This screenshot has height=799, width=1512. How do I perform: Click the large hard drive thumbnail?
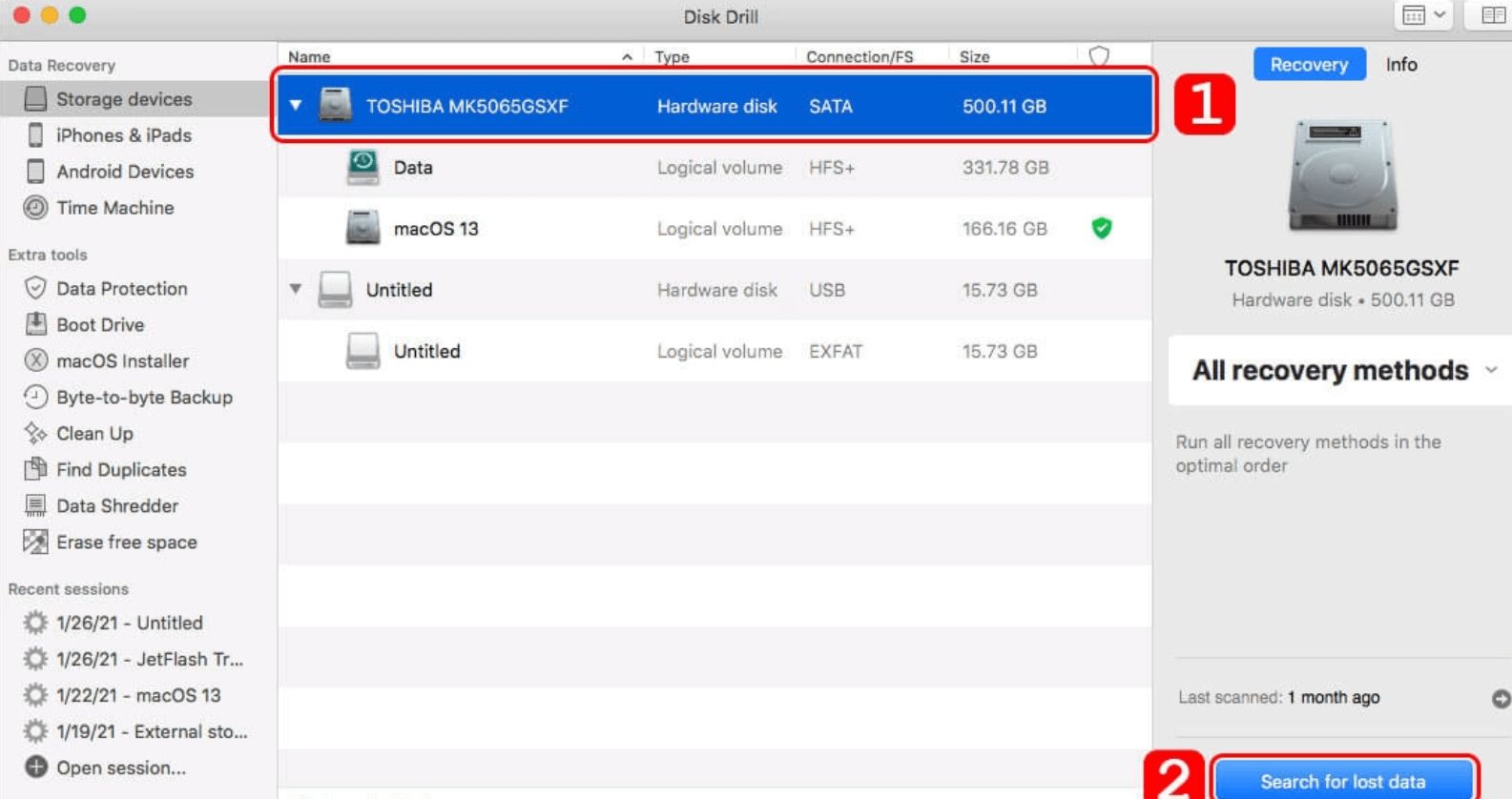(x=1342, y=174)
